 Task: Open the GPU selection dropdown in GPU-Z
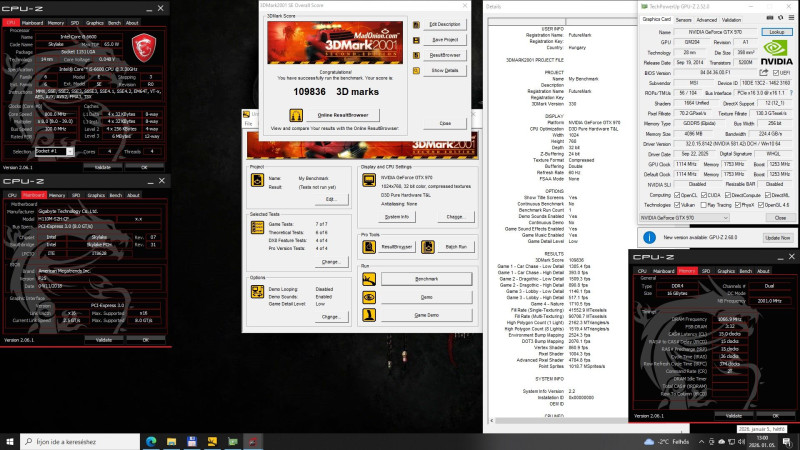point(684,218)
